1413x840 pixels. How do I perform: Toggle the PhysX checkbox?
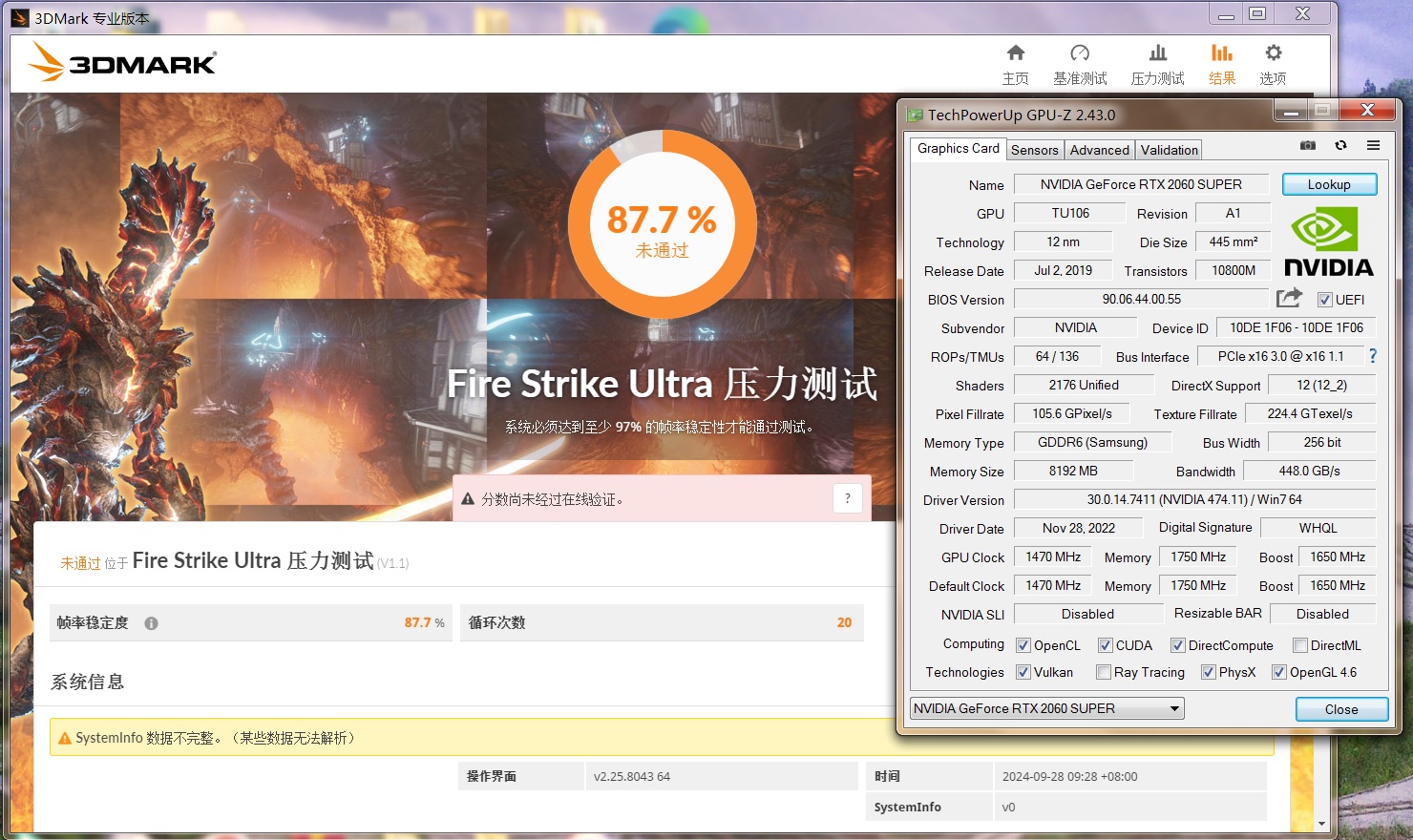click(1209, 672)
